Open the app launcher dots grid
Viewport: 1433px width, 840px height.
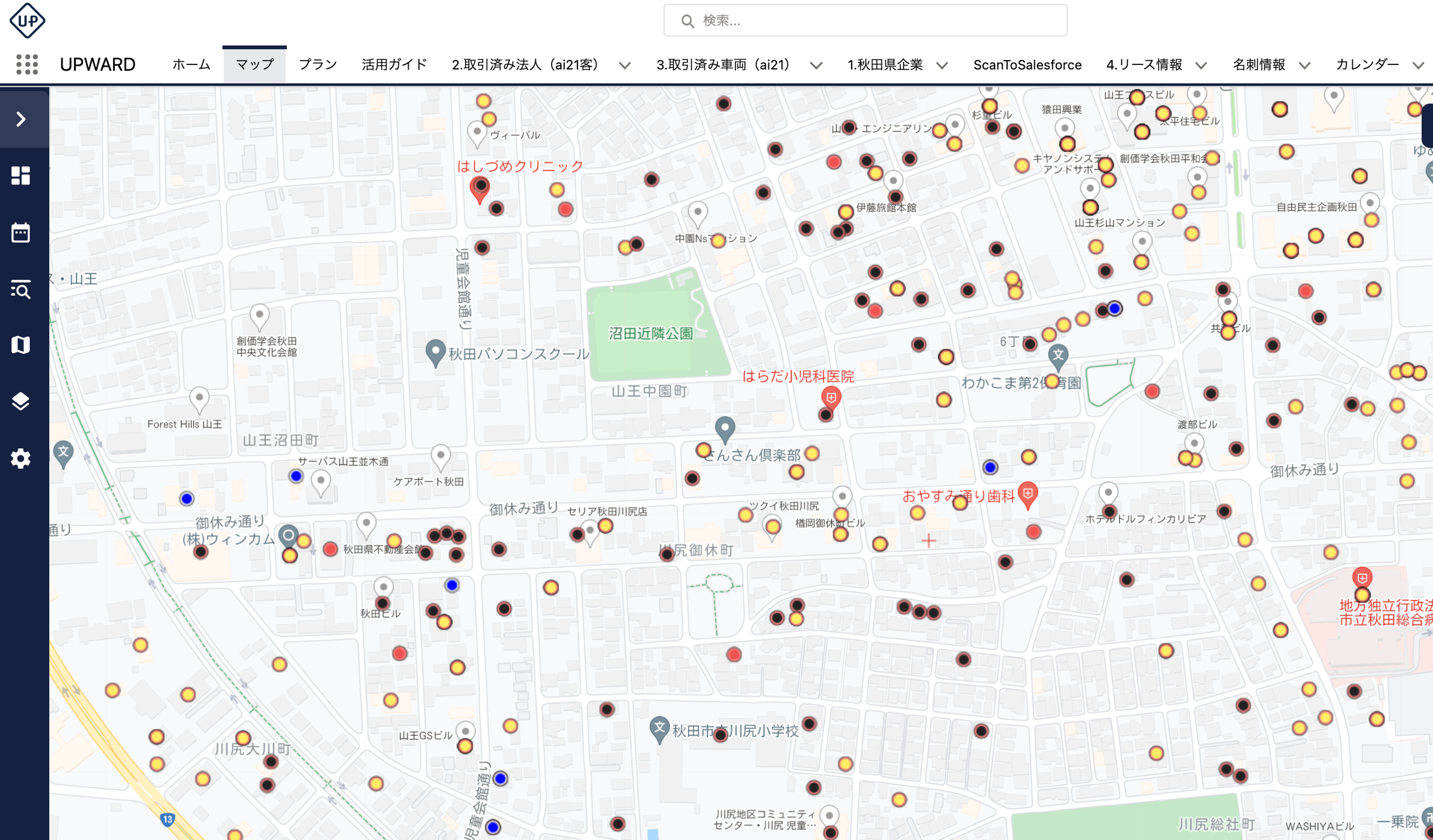(27, 64)
